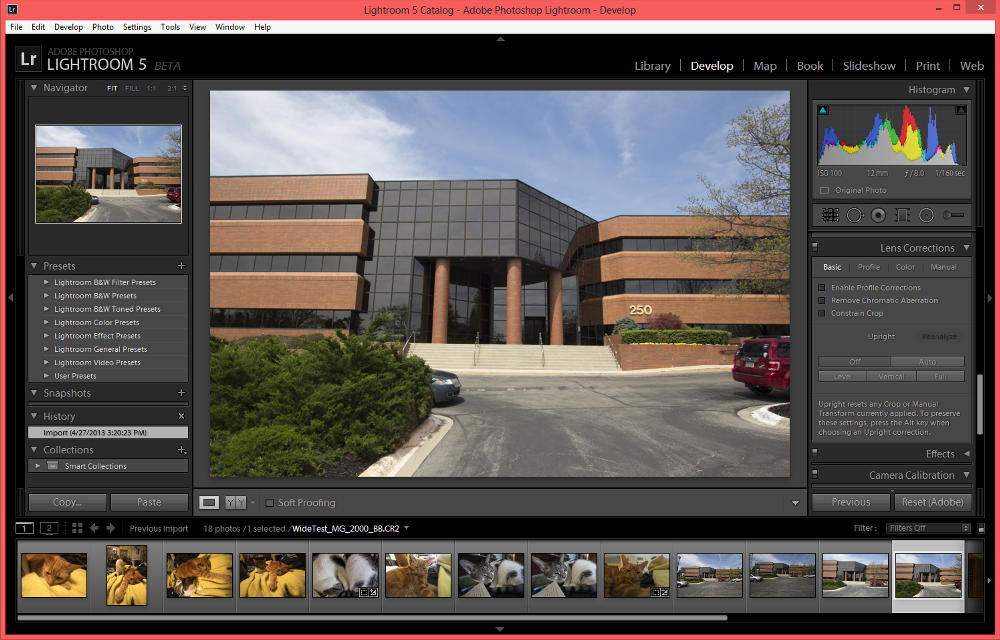
Task: Hide the filmstrip with bottom arrow
Action: (x=500, y=629)
